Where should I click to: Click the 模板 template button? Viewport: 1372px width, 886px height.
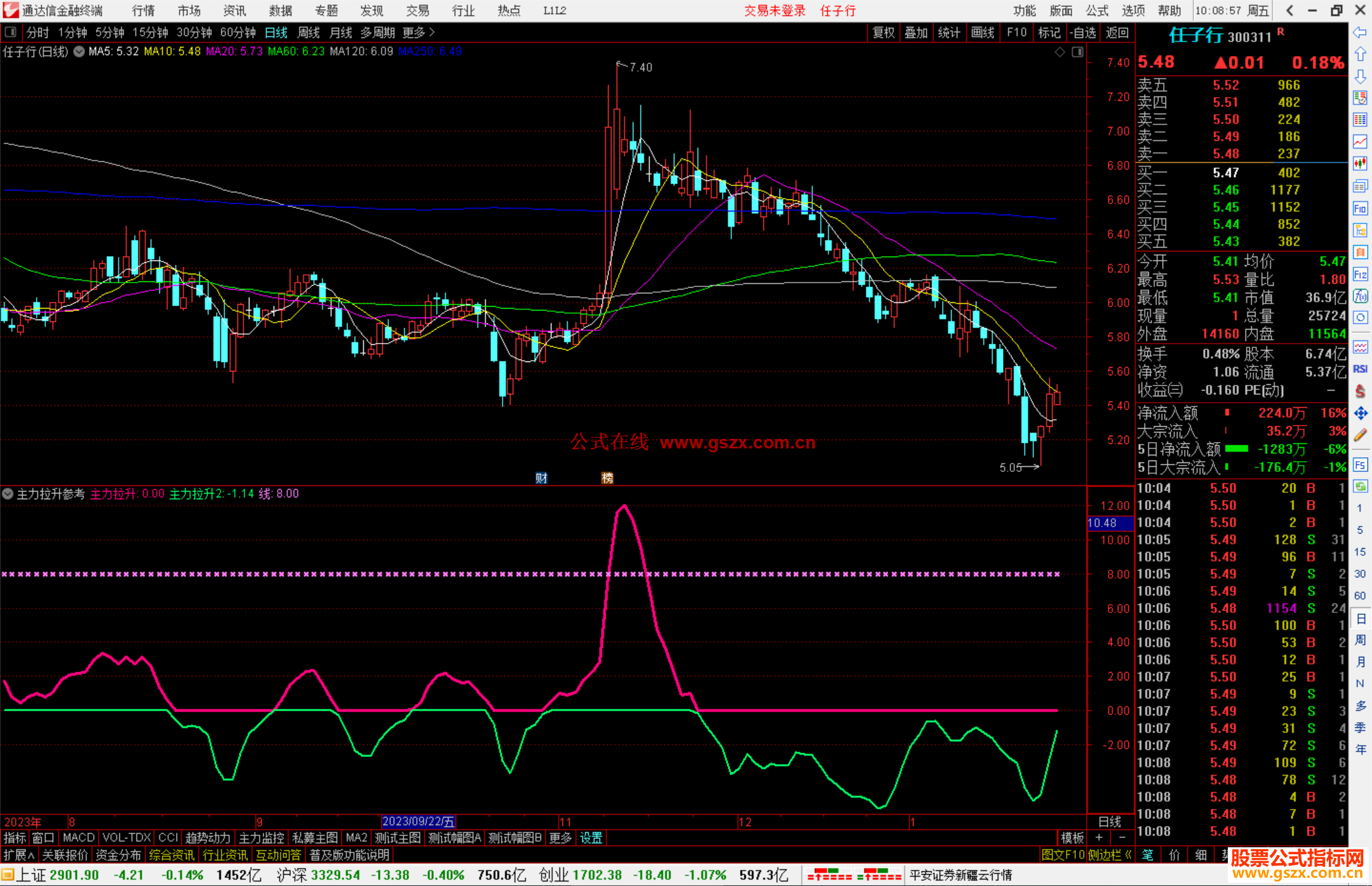1072,838
